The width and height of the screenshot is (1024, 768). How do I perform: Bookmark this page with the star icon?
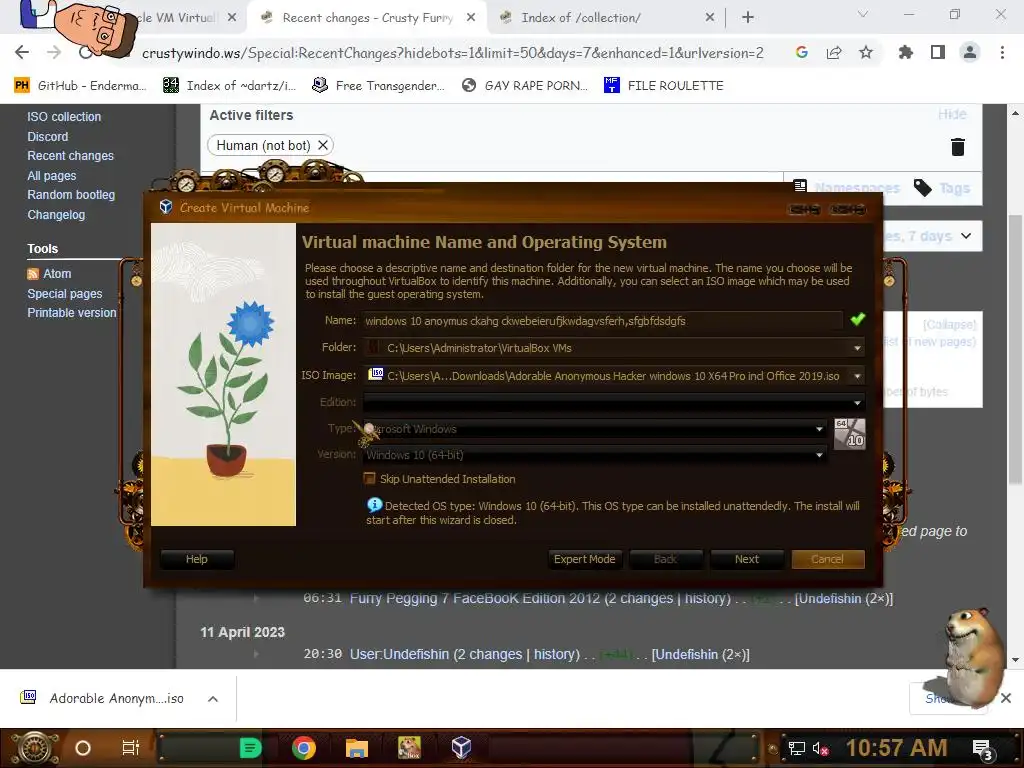865,52
